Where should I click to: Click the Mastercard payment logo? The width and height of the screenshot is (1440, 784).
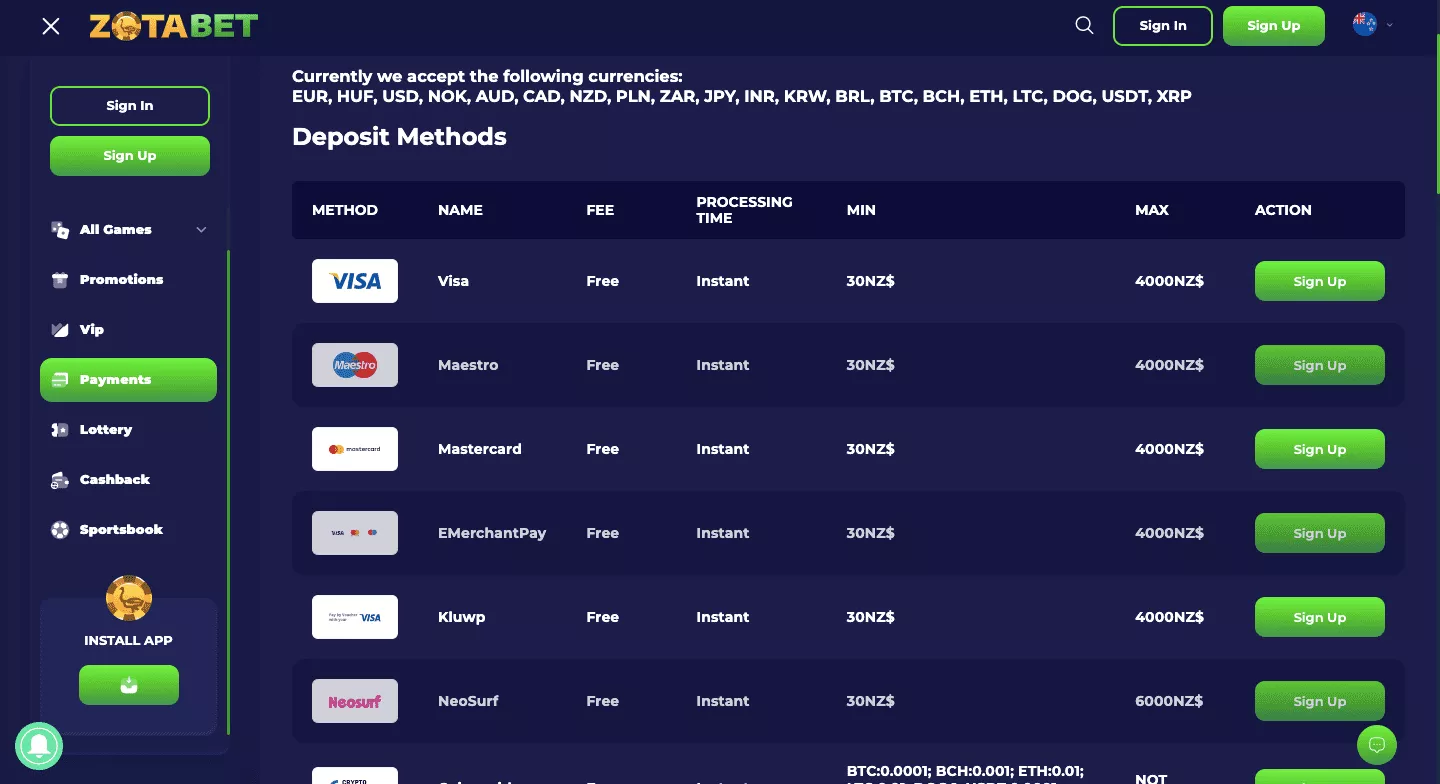(355, 449)
